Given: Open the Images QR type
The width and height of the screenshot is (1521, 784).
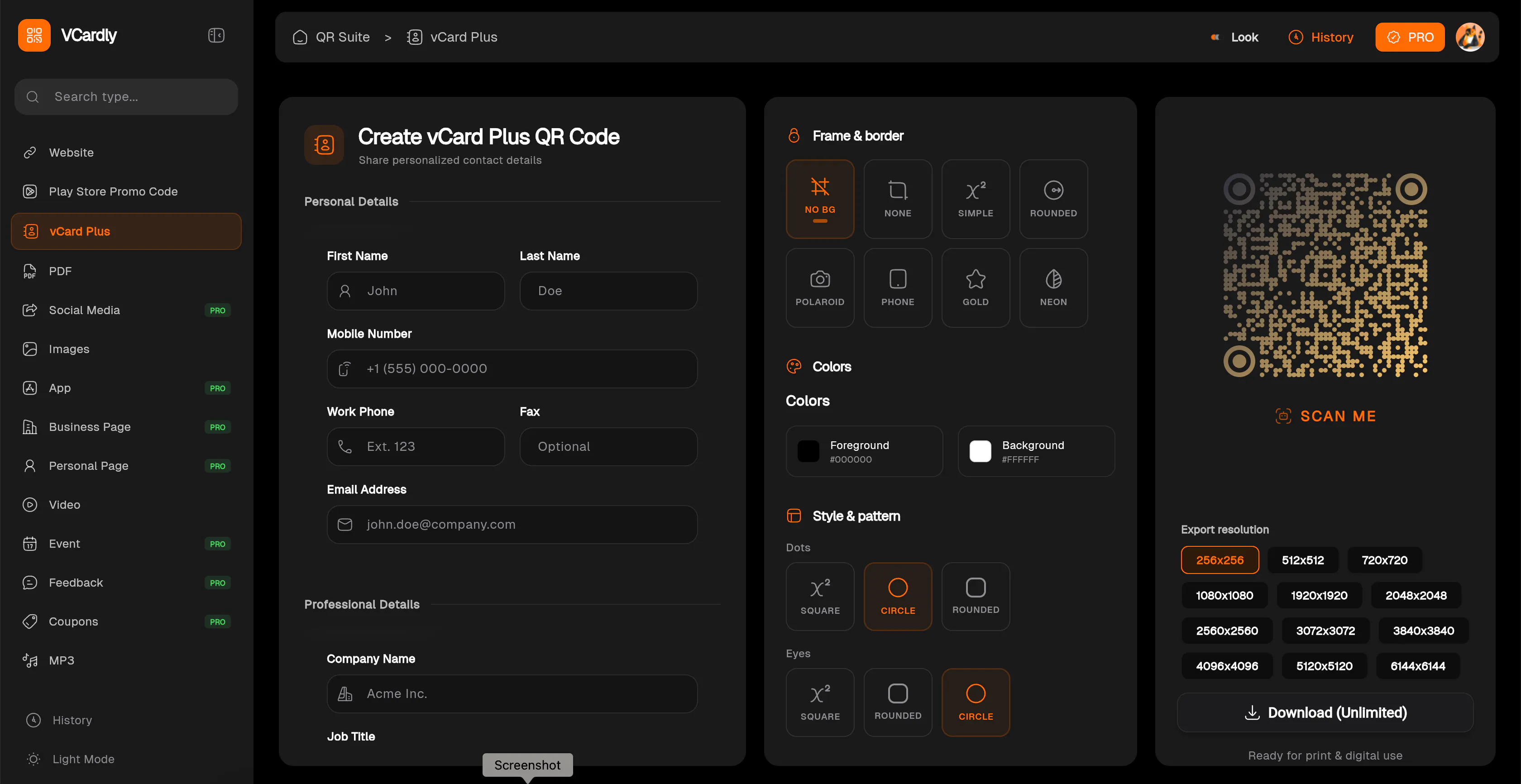Looking at the screenshot, I should click(x=126, y=349).
